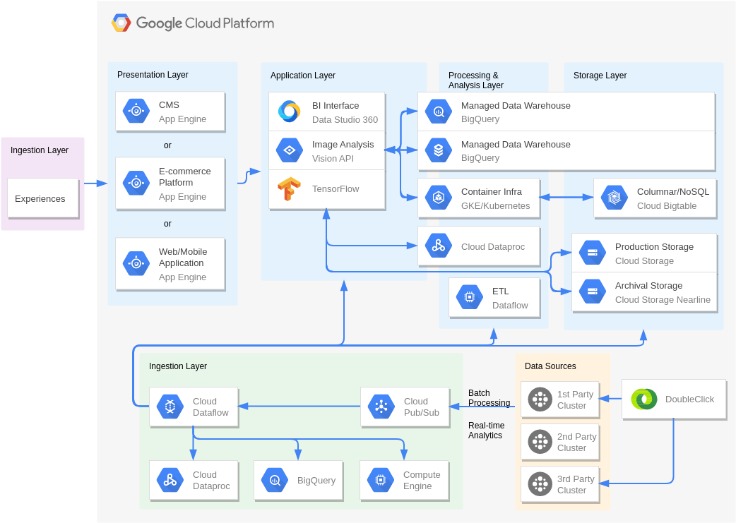Select the green DoubleClick icon

pos(643,400)
